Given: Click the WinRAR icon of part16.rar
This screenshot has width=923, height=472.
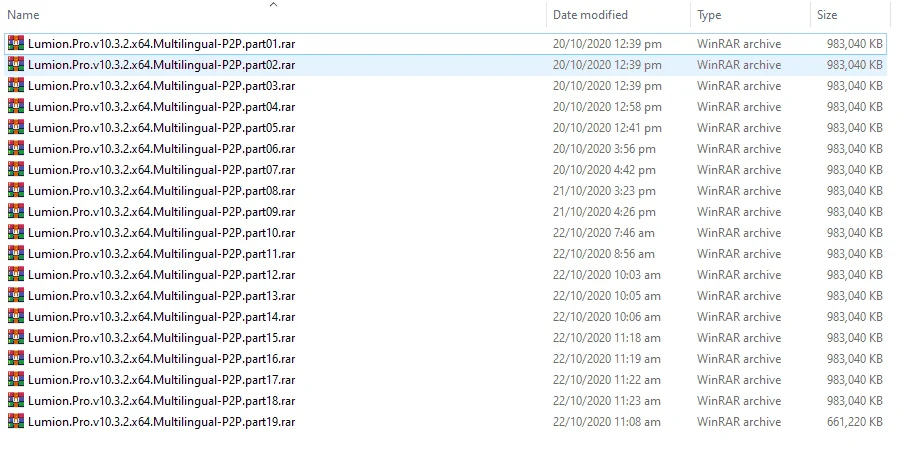Looking at the screenshot, I should pos(16,358).
